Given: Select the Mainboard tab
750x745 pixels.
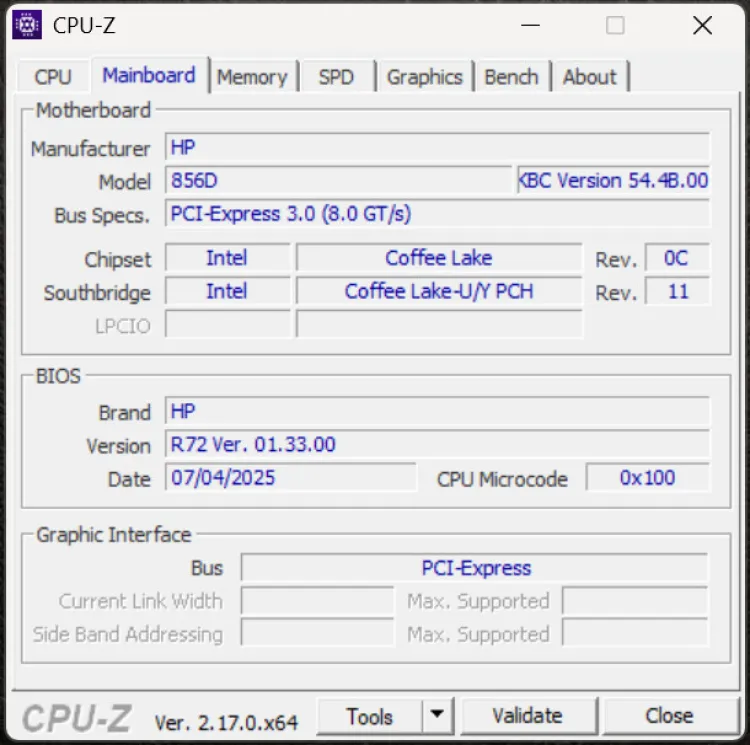Looking at the screenshot, I should point(149,76).
